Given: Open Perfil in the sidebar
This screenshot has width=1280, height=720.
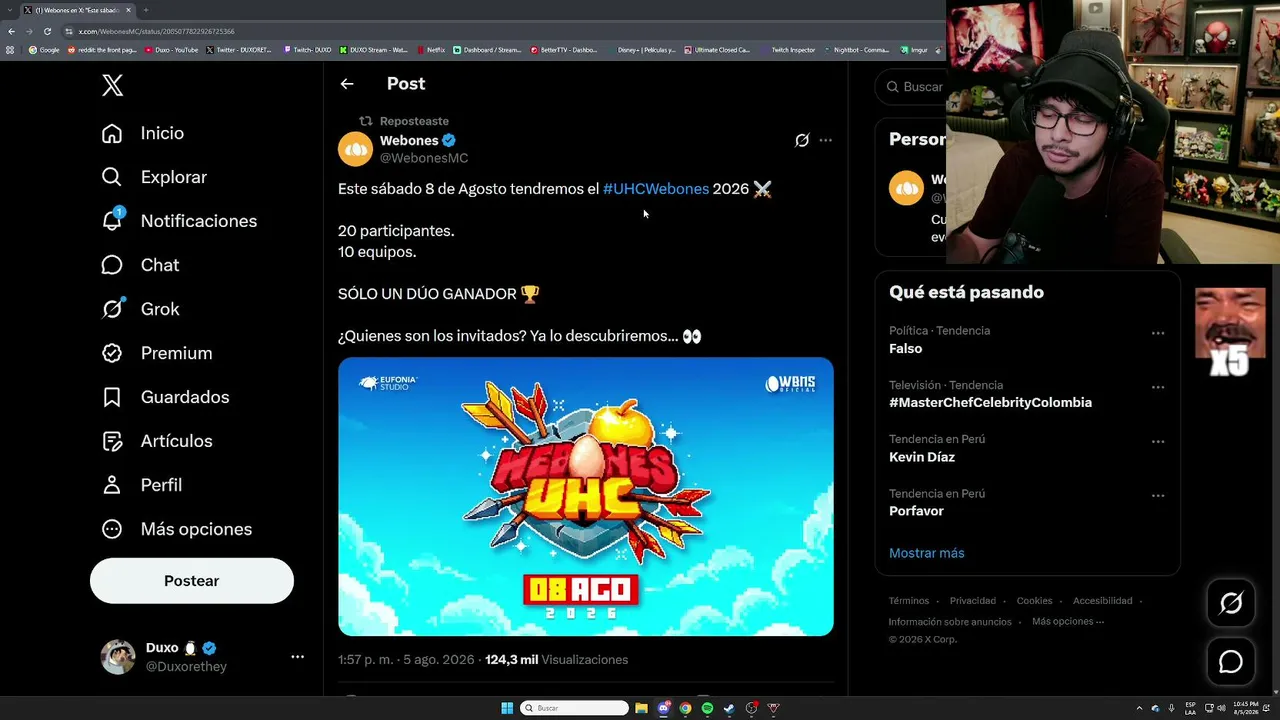Looking at the screenshot, I should [x=141, y=485].
